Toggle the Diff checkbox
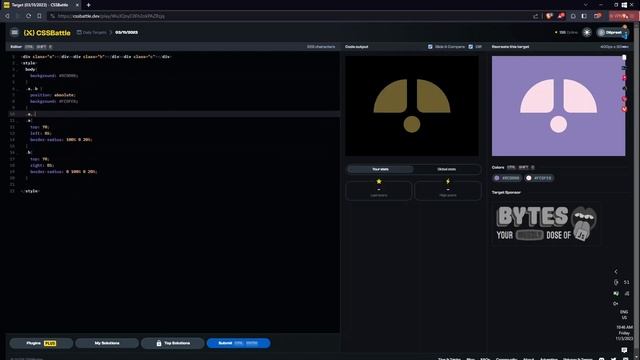The height and width of the screenshot is (360, 640). [x=471, y=47]
